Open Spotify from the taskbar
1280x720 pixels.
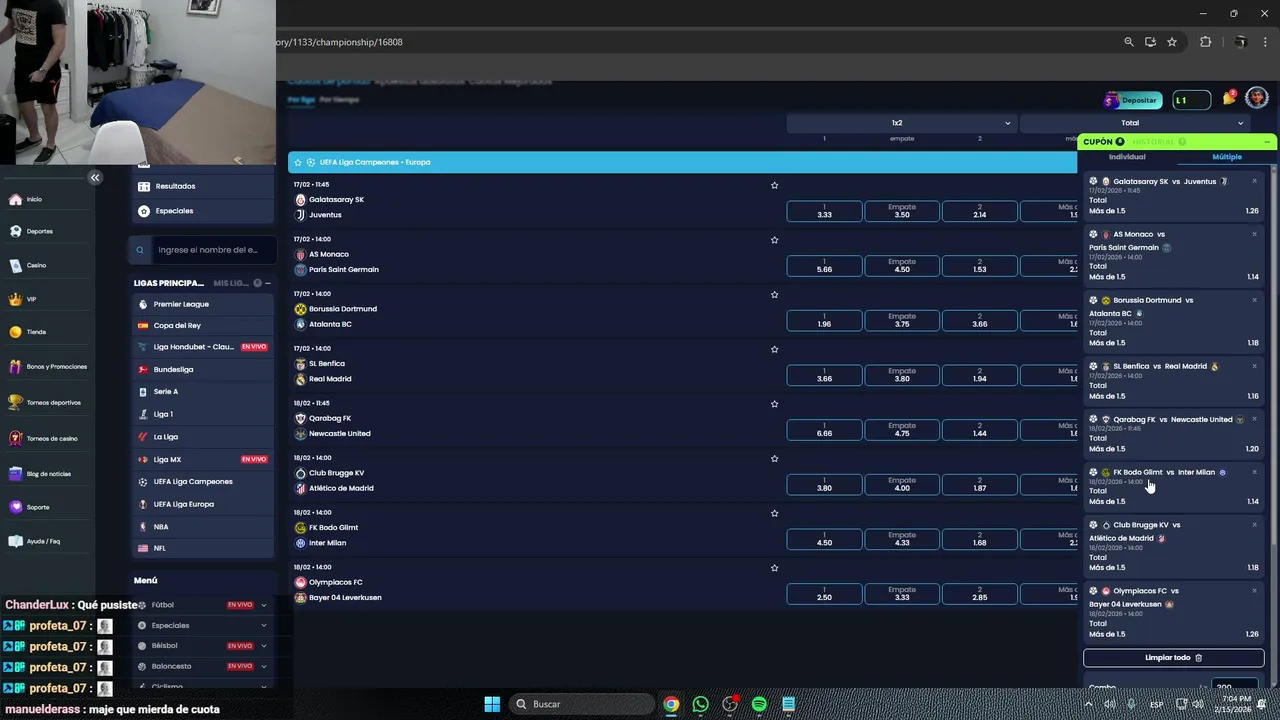[759, 704]
